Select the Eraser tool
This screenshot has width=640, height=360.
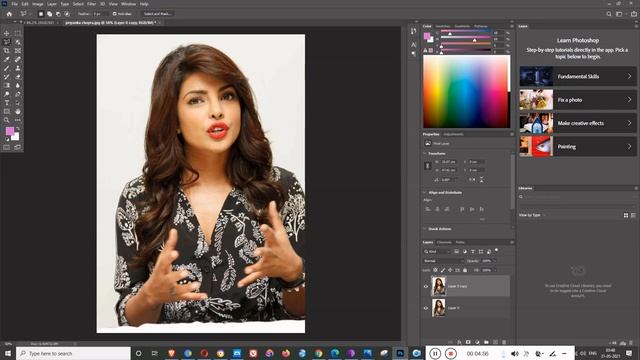[x=18, y=77]
